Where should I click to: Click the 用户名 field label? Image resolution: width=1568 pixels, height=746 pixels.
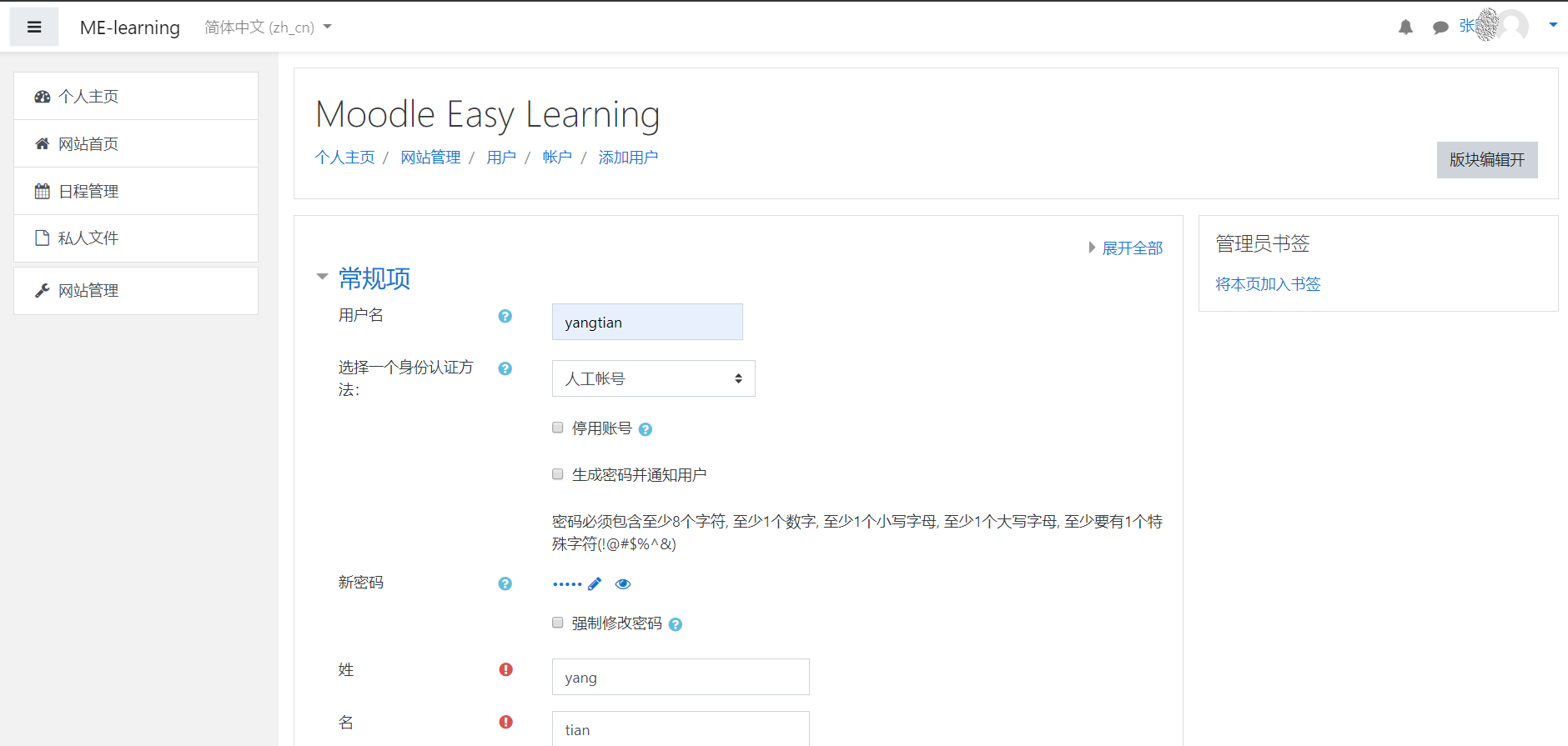pyautogui.click(x=361, y=315)
